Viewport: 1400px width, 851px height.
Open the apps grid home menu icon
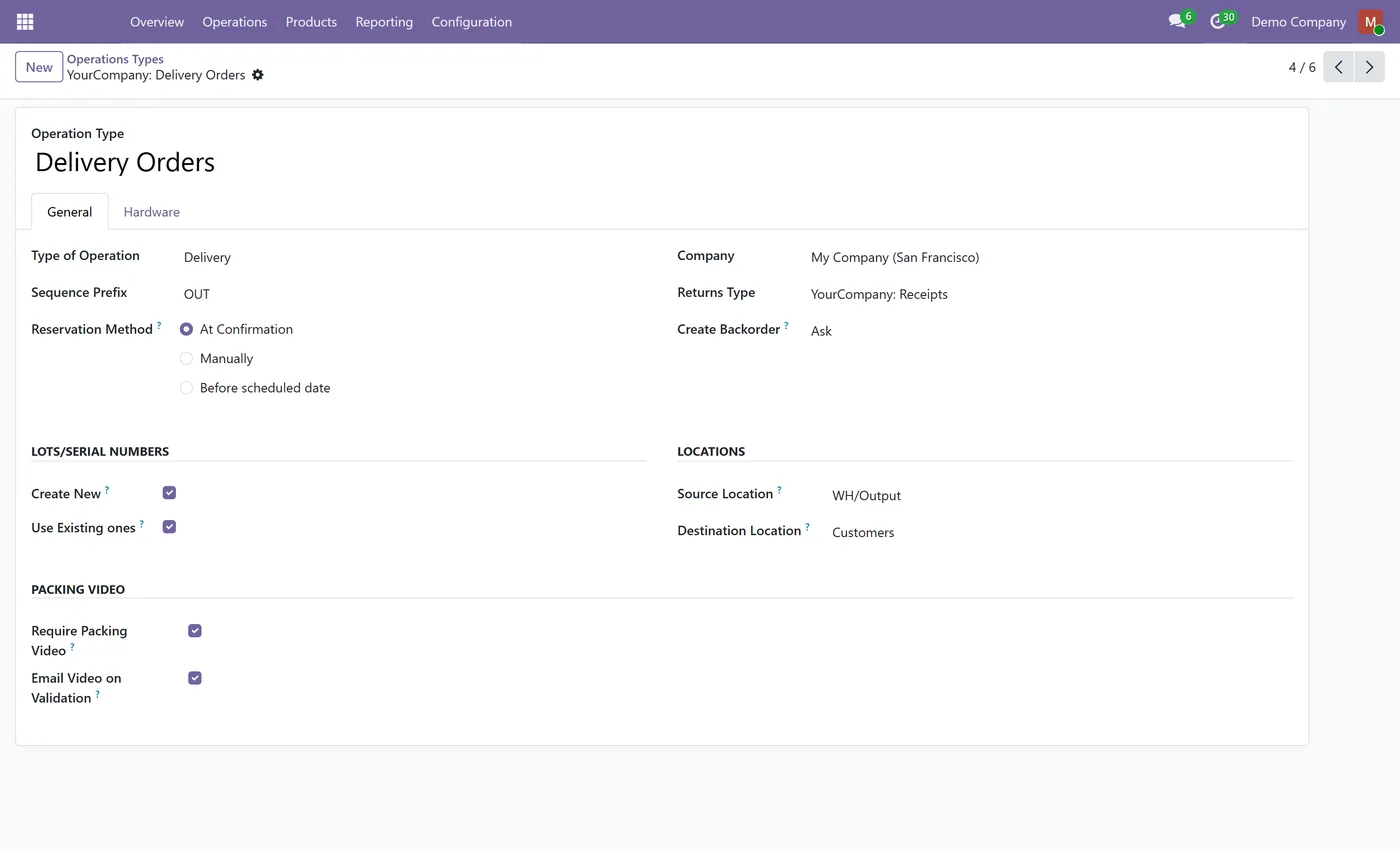pyautogui.click(x=25, y=21)
